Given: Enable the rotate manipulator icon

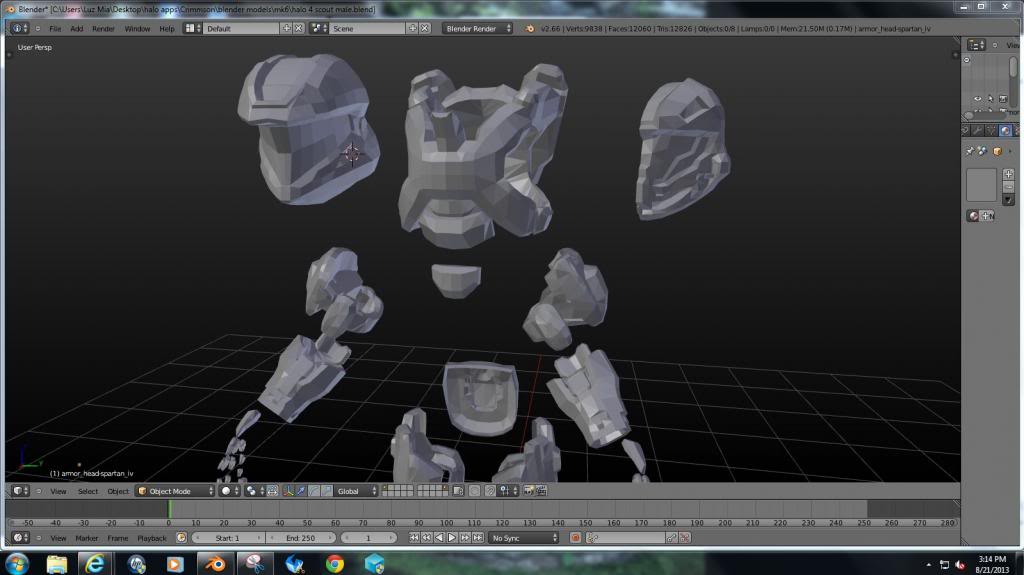Looking at the screenshot, I should click(x=314, y=491).
